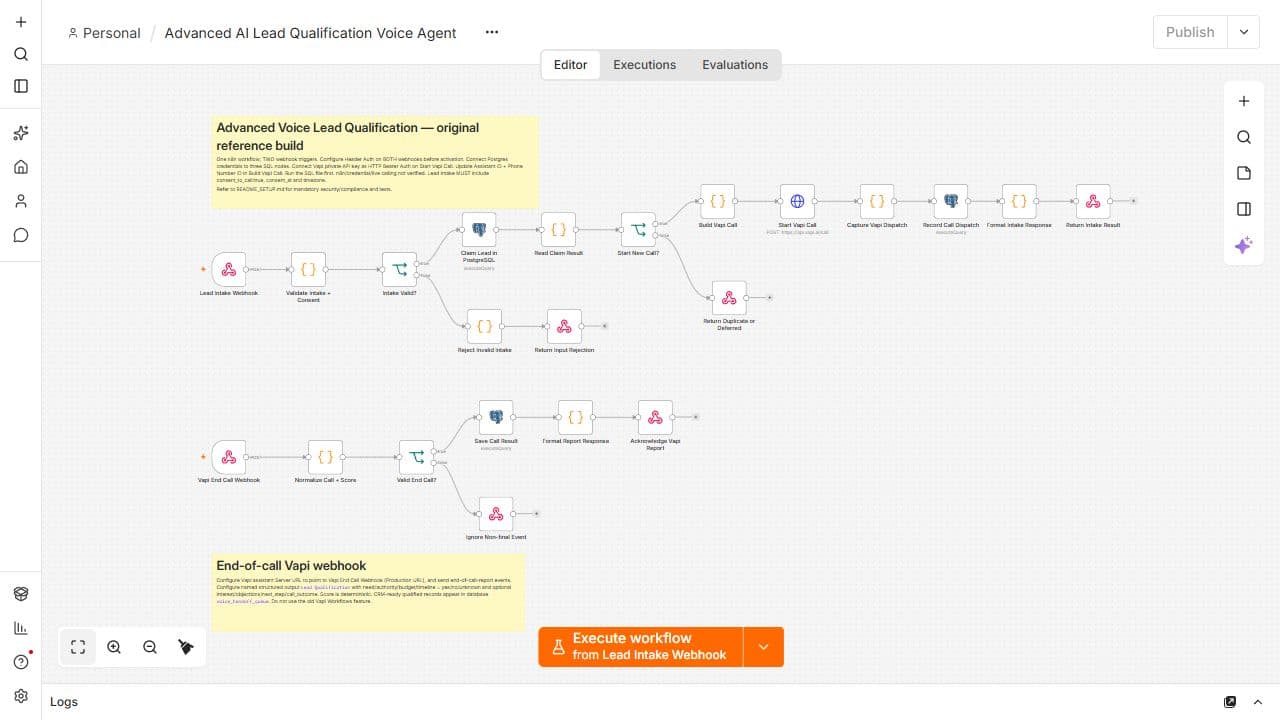The image size is (1280, 720).
Task: Expand the Execute workflow trigger dropdown
Action: pyautogui.click(x=764, y=646)
